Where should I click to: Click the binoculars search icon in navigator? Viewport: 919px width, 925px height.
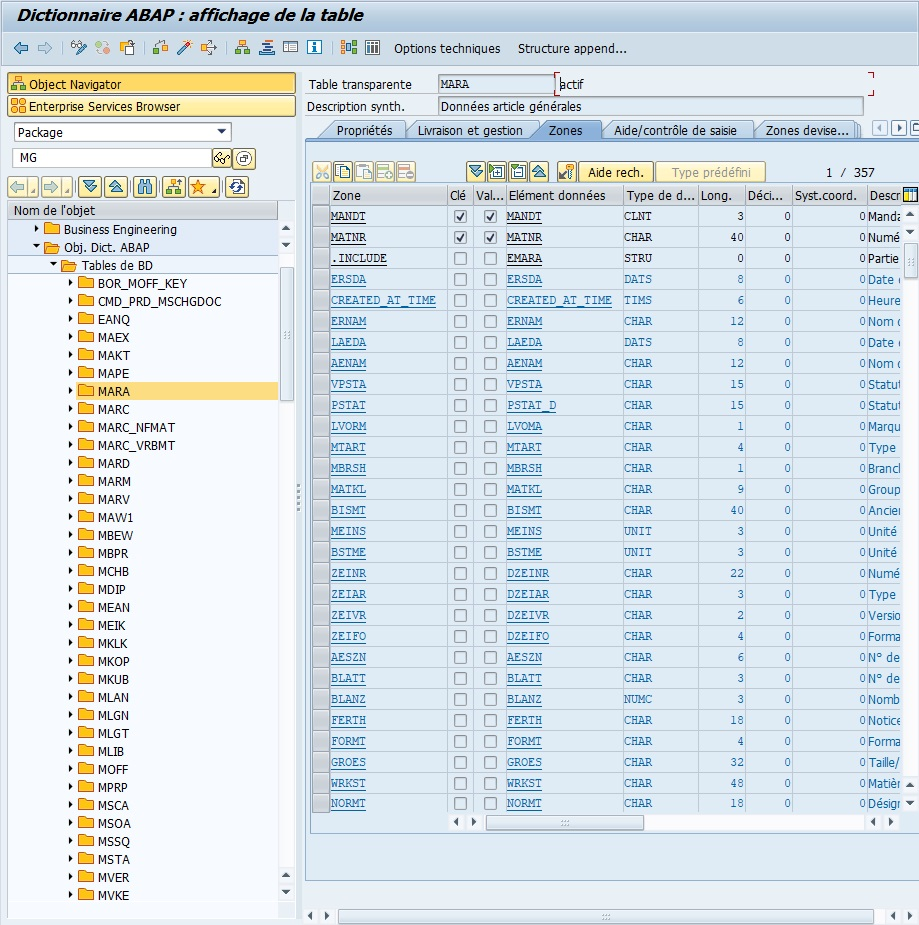(x=146, y=187)
